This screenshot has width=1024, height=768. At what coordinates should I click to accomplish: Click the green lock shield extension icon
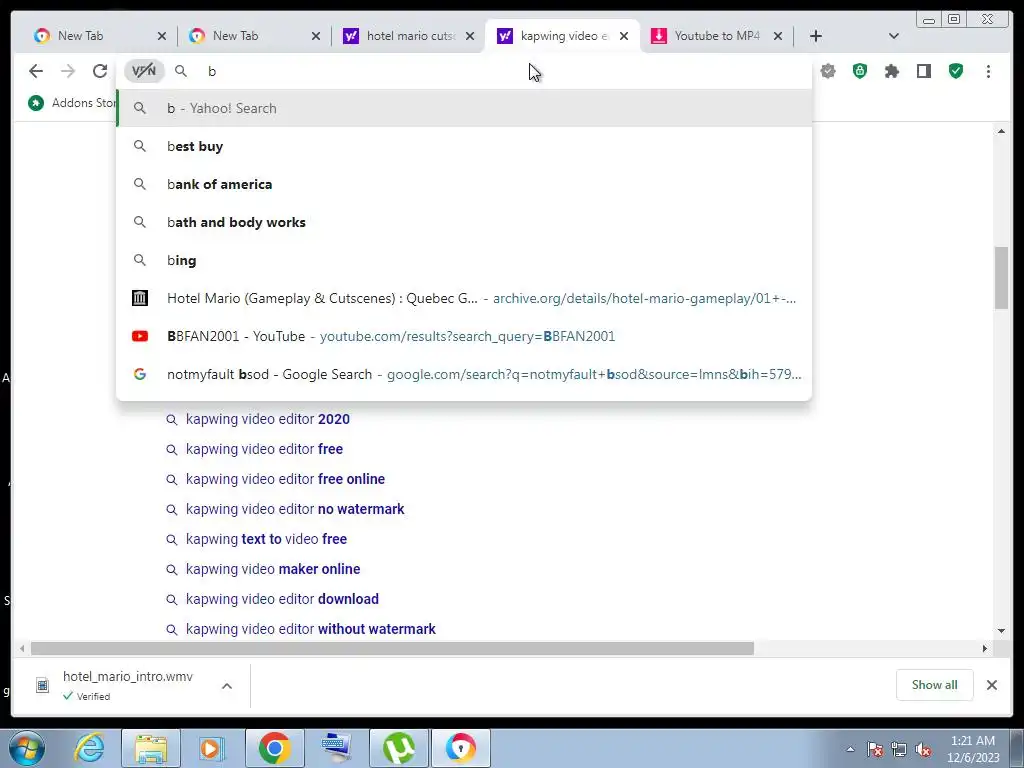[x=859, y=71]
